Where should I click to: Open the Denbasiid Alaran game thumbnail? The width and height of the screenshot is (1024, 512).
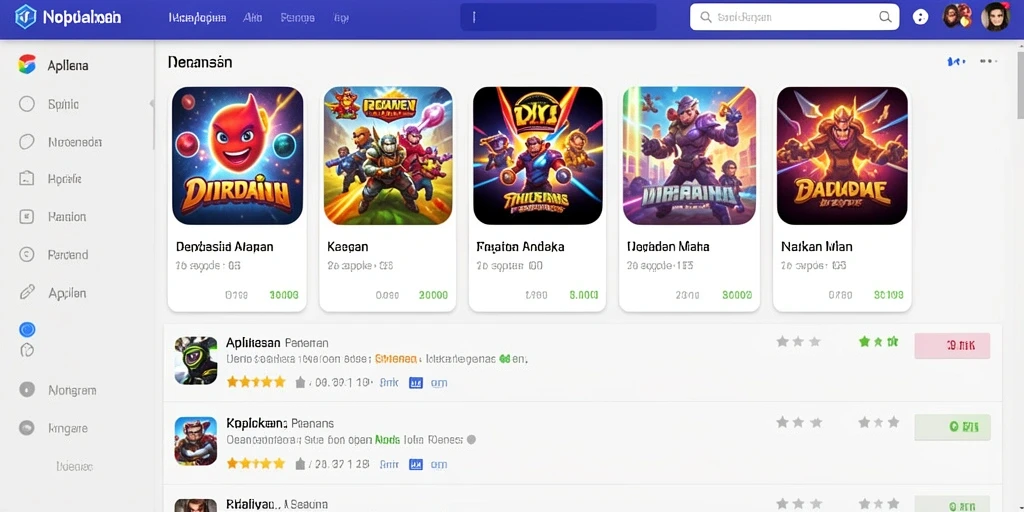click(x=237, y=155)
